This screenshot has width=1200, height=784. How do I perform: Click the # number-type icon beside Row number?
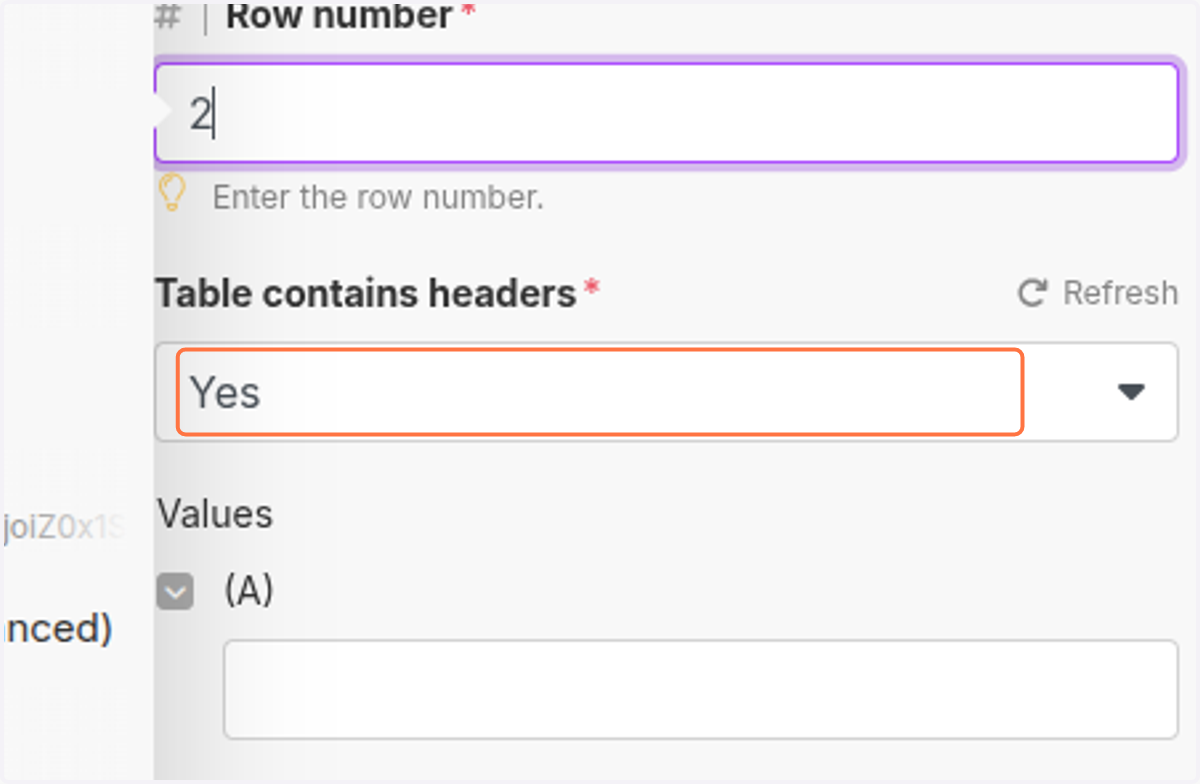pyautogui.click(x=169, y=16)
